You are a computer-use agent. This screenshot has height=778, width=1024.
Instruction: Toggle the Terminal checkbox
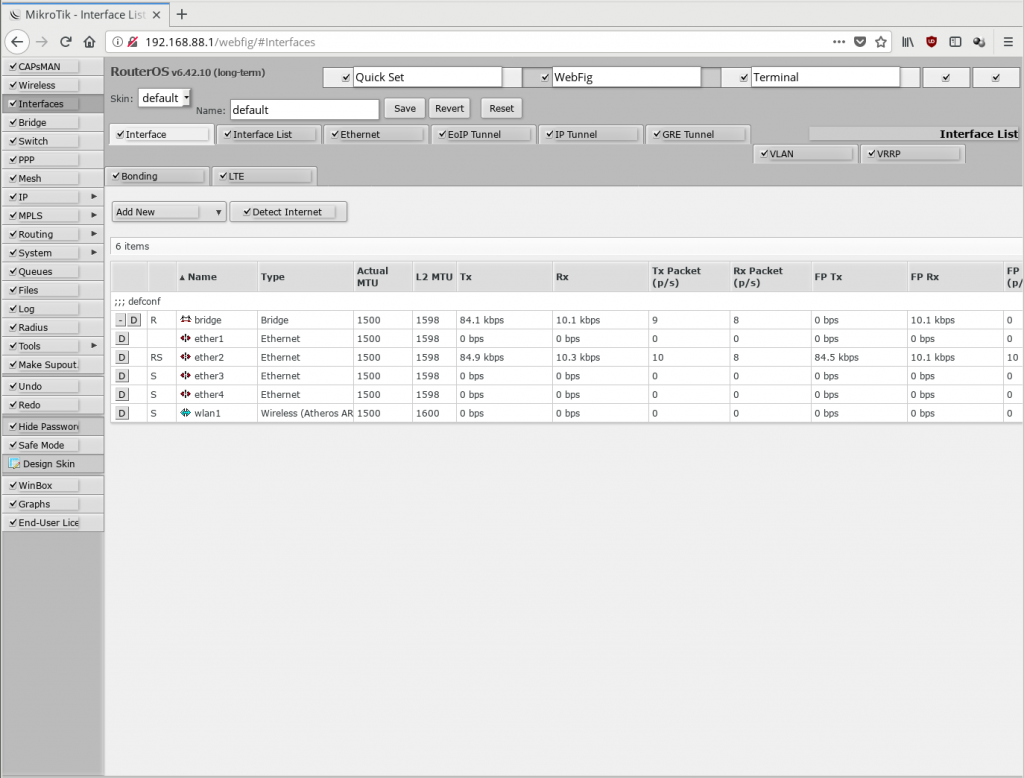744,77
